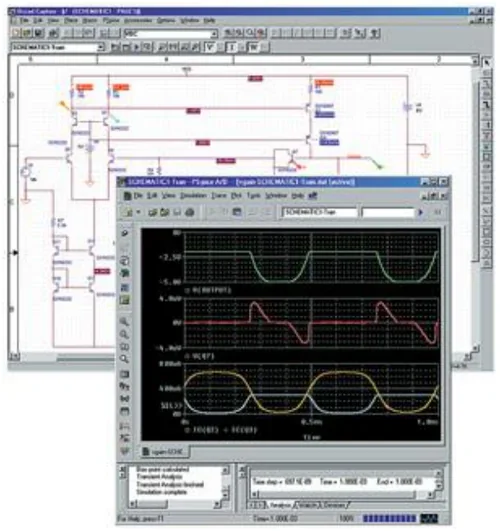Expand part selection combo box arrow in Capture
The image size is (500, 531).
(x=214, y=34)
